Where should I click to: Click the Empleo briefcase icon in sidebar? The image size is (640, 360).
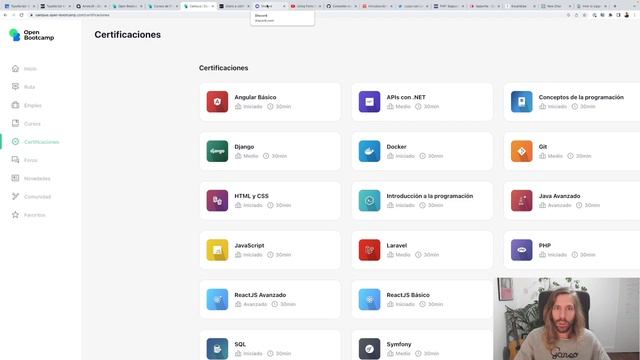pyautogui.click(x=16, y=105)
